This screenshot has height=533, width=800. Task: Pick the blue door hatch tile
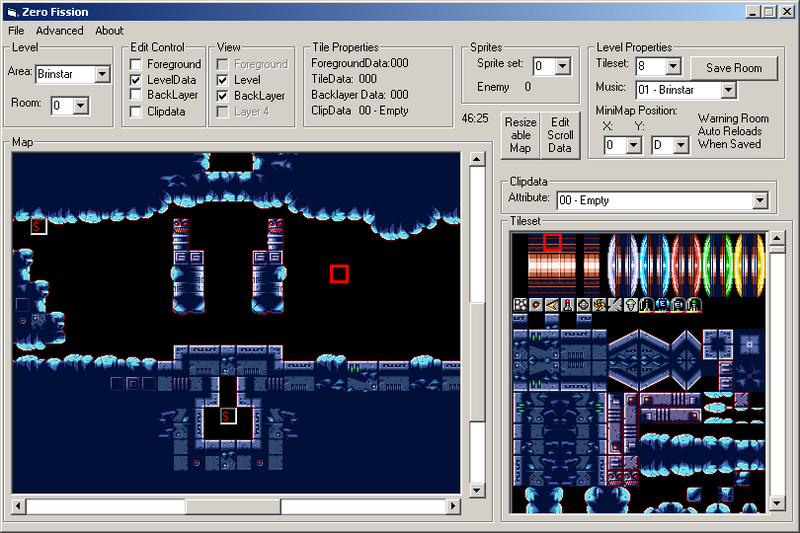[x=655, y=265]
